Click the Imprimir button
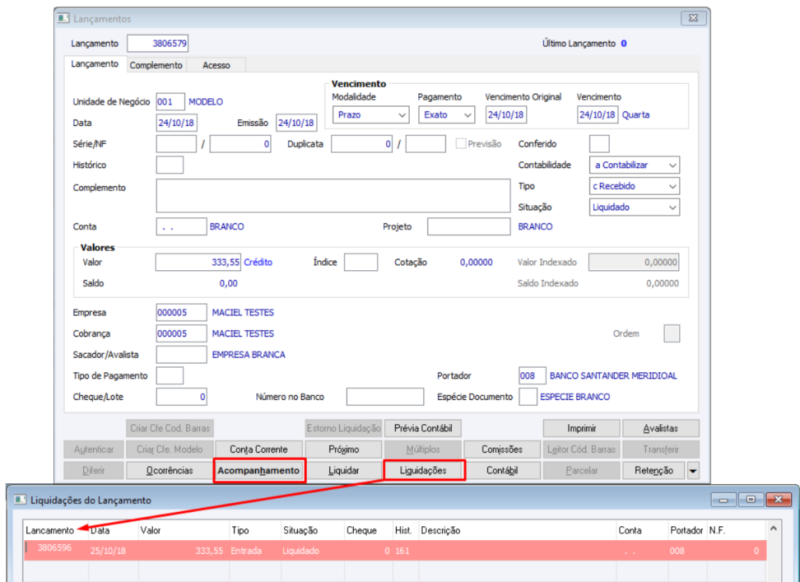The image size is (800, 582). [x=582, y=428]
